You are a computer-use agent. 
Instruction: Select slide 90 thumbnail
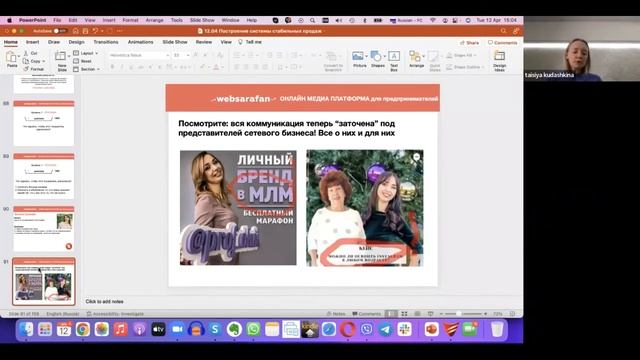(x=44, y=229)
